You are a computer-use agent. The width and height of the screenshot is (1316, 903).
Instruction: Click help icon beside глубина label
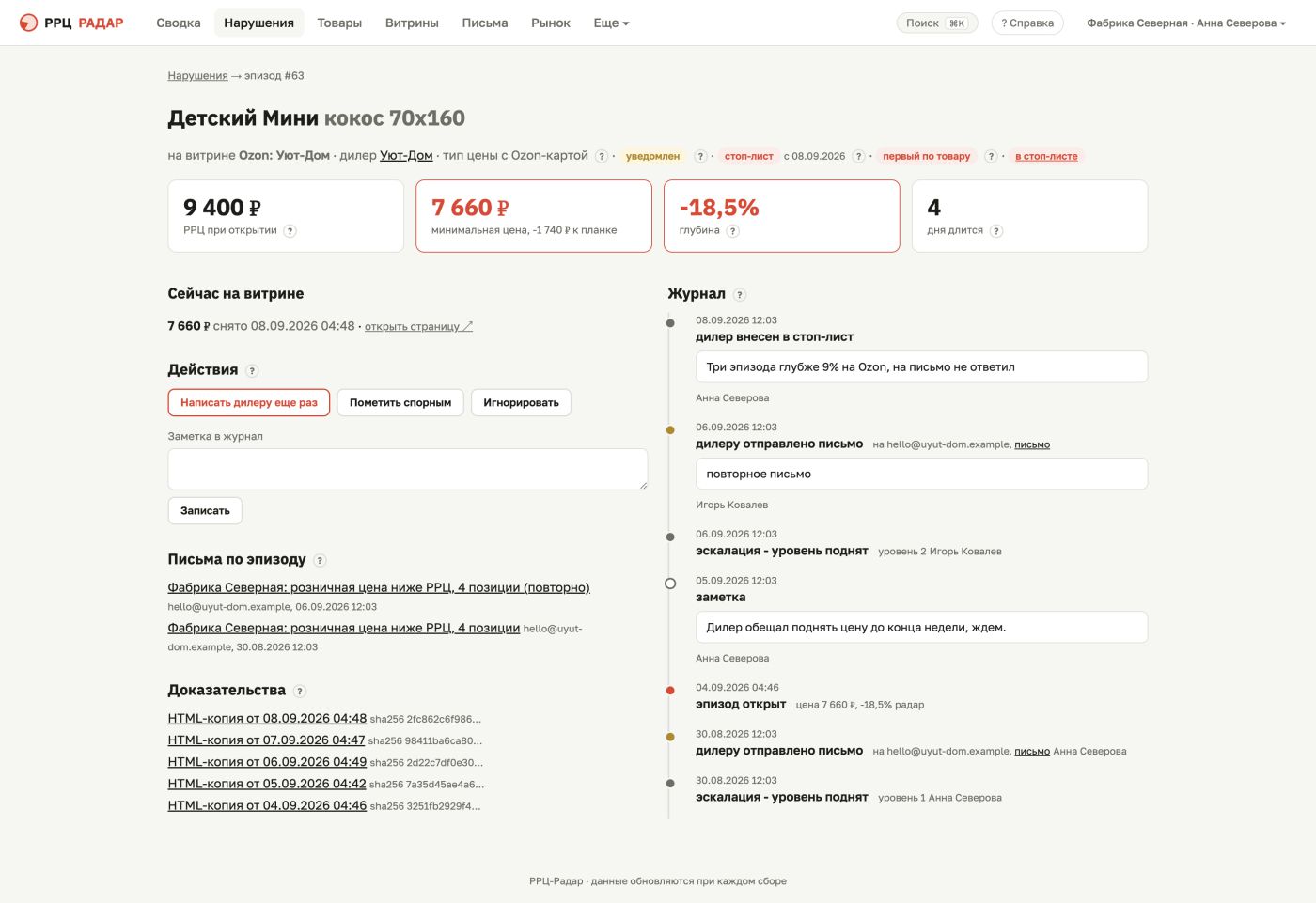coord(733,231)
